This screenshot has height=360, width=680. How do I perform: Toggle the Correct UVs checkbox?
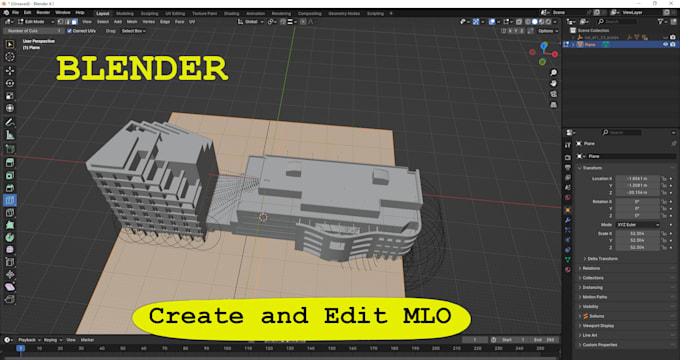(x=69, y=31)
